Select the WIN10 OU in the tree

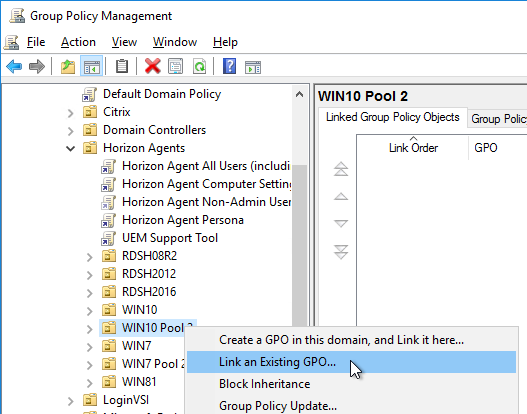pos(139,310)
